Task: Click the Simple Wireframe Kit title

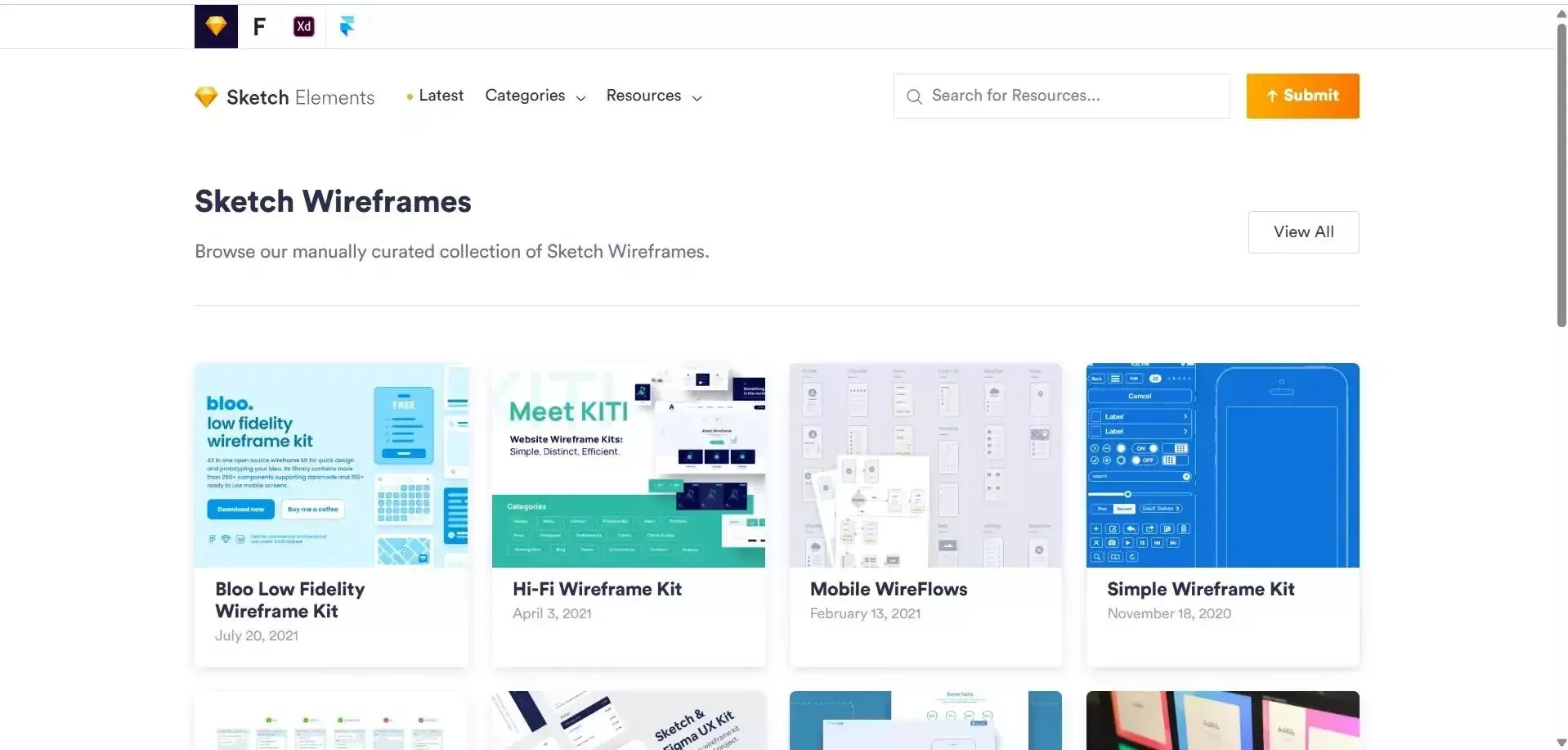Action: [1200, 589]
